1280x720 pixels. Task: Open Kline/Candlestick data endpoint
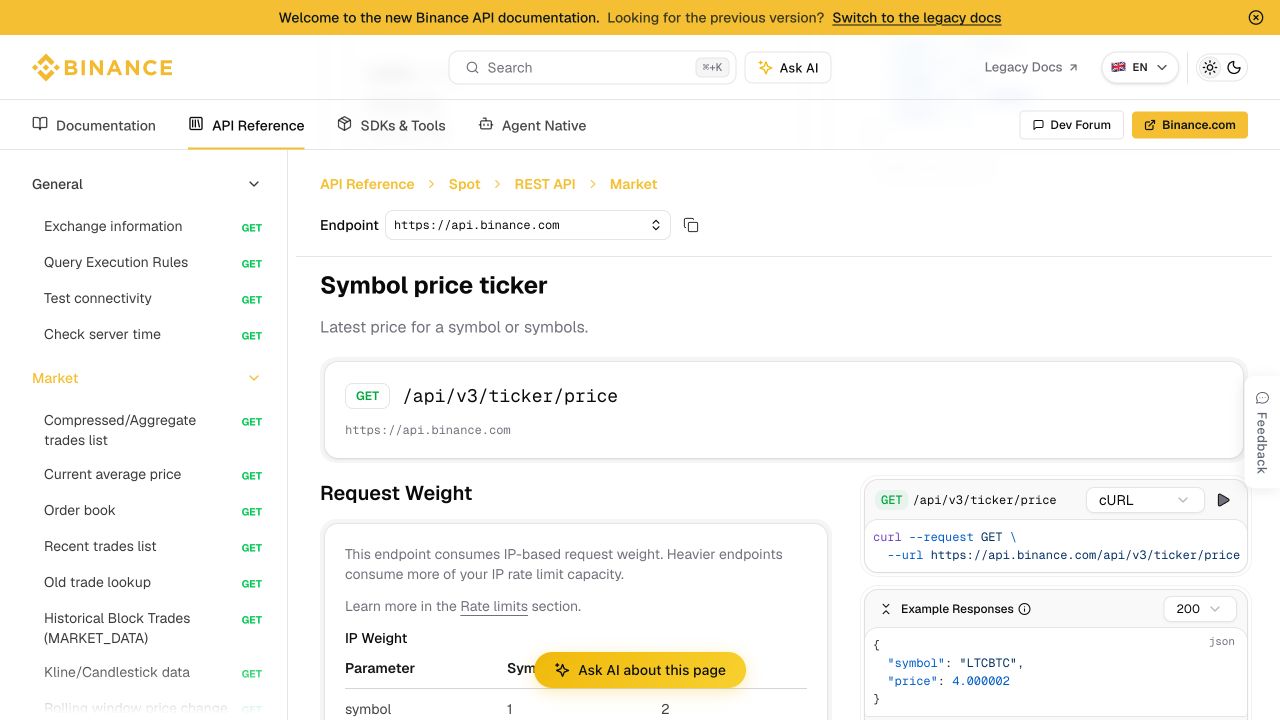point(153,673)
